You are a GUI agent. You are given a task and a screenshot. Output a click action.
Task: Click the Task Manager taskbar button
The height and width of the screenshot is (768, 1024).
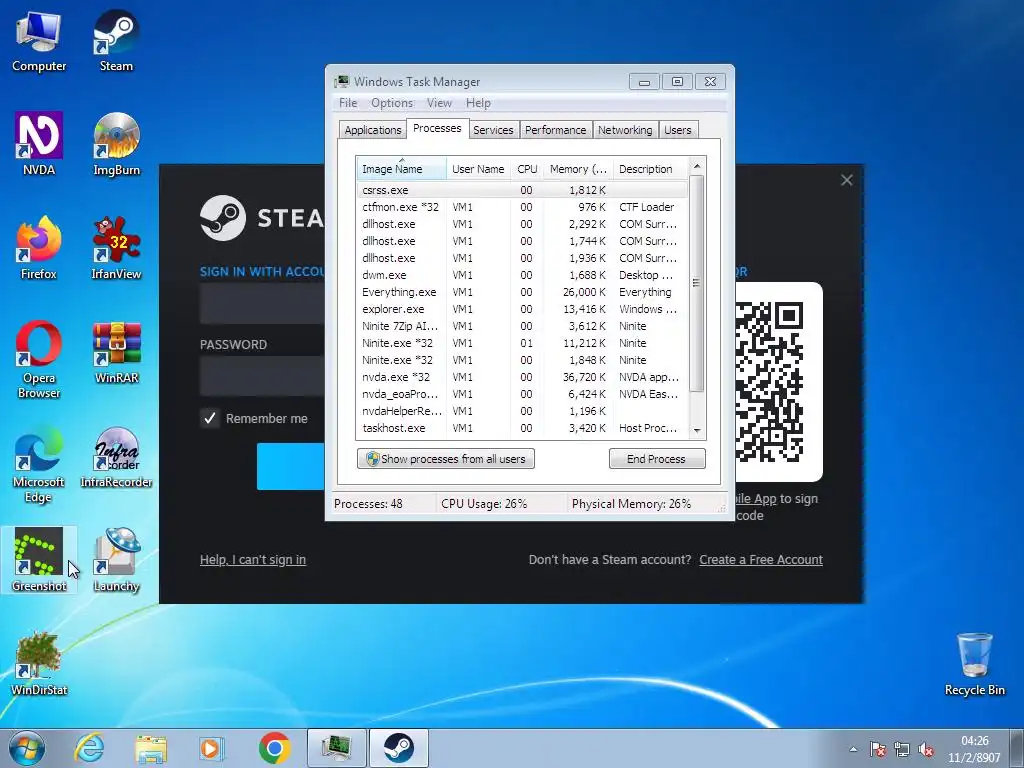[x=336, y=748]
